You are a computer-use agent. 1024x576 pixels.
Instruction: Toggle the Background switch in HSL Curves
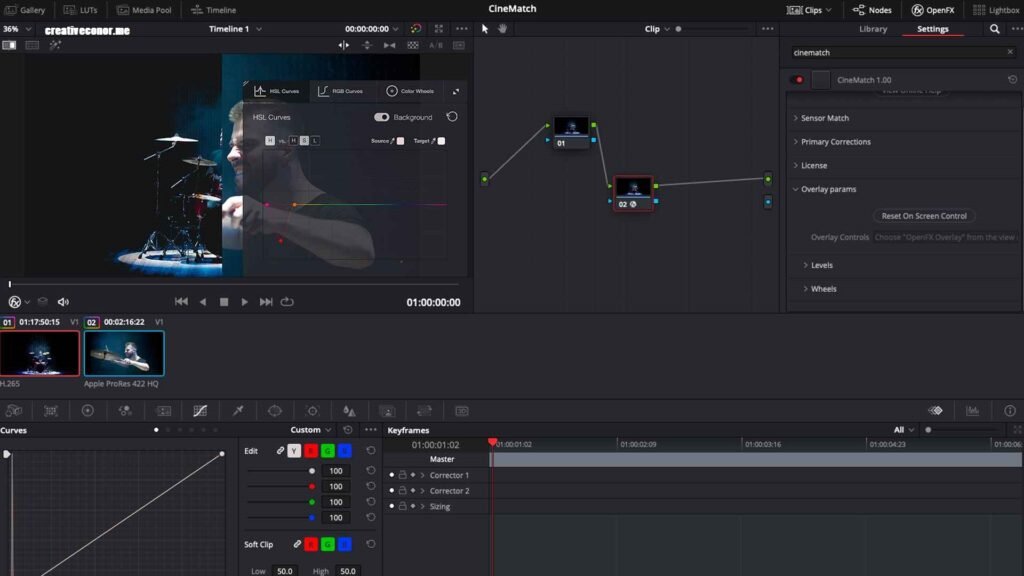pyautogui.click(x=381, y=117)
